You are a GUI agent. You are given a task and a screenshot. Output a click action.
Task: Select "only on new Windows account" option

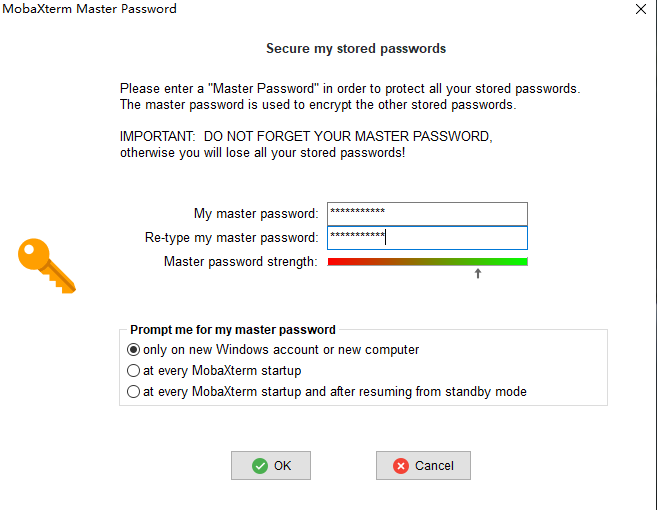(x=134, y=350)
